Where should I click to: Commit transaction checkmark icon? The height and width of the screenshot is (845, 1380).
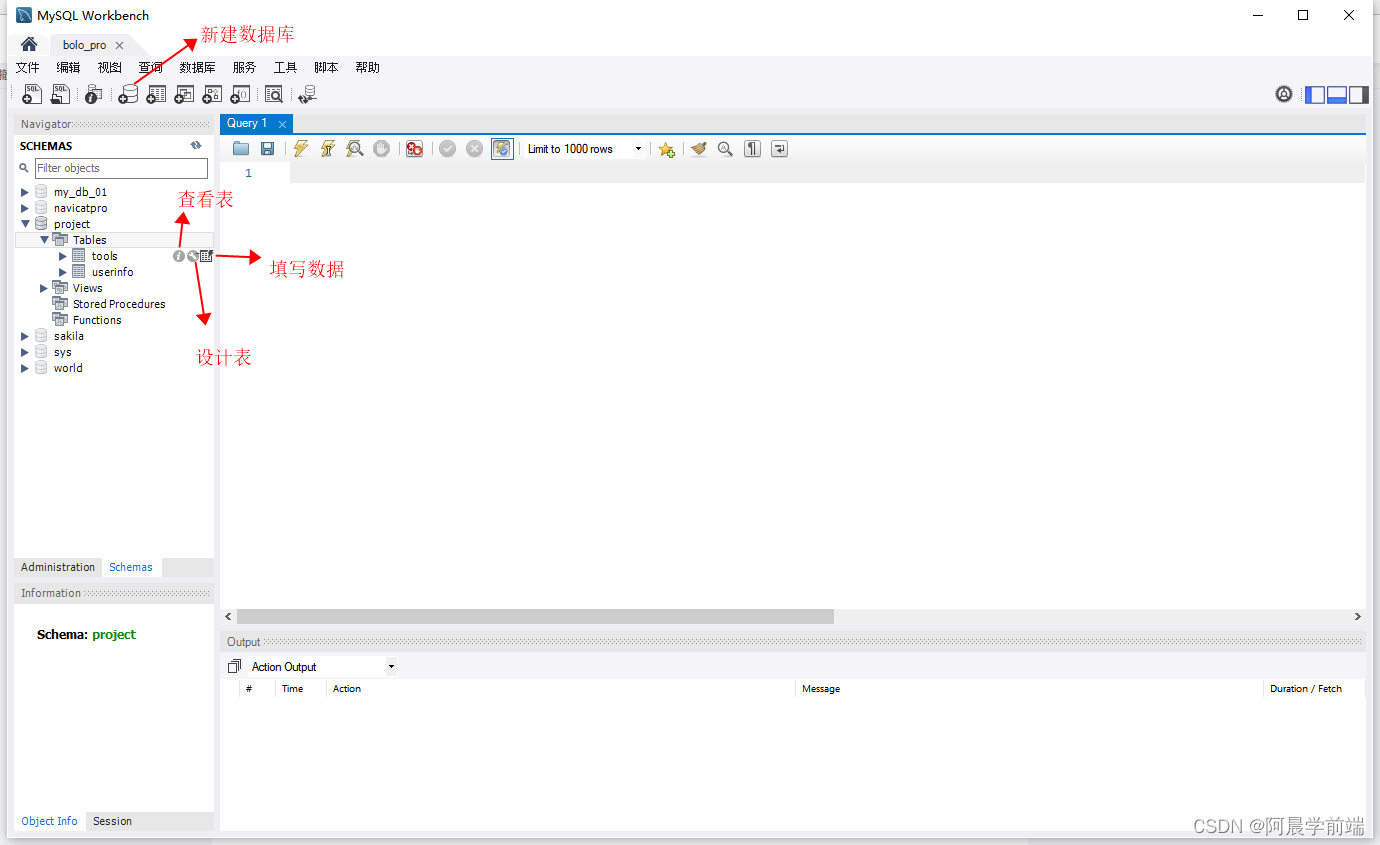447,149
